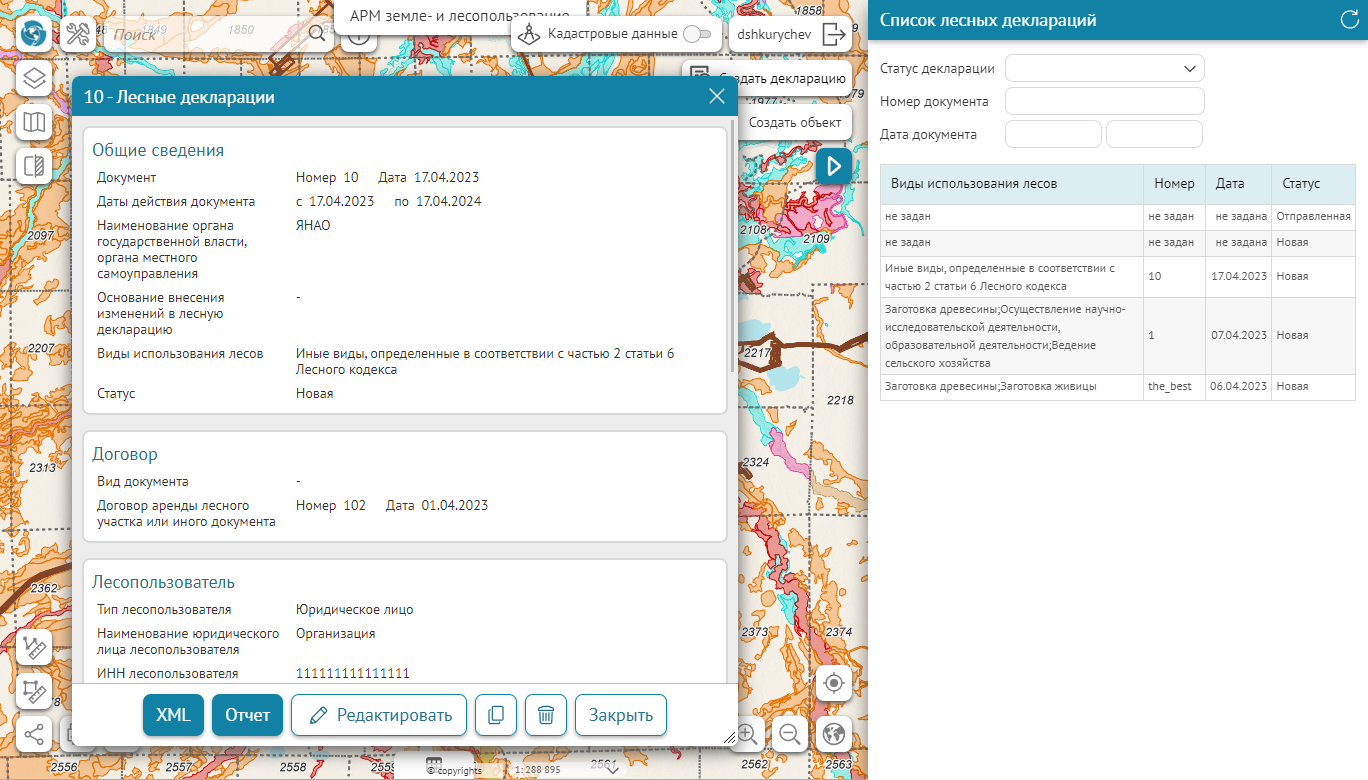Image resolution: width=1368 pixels, height=780 pixels.
Task: Click the trash icon to delete declaration
Action: (546, 715)
